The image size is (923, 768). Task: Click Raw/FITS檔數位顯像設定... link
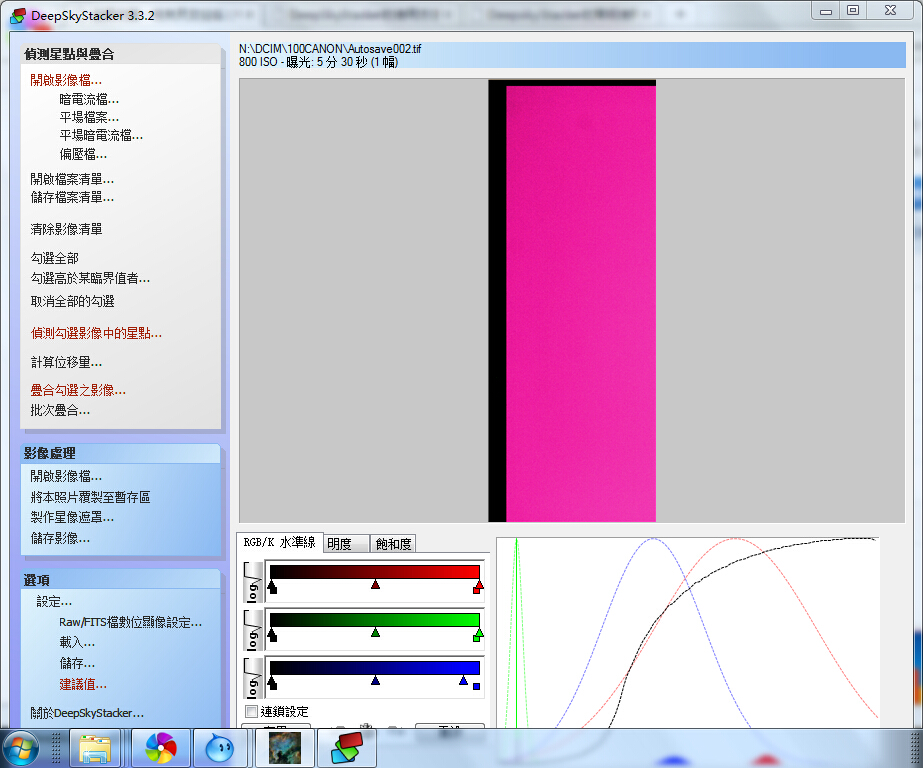(x=130, y=622)
